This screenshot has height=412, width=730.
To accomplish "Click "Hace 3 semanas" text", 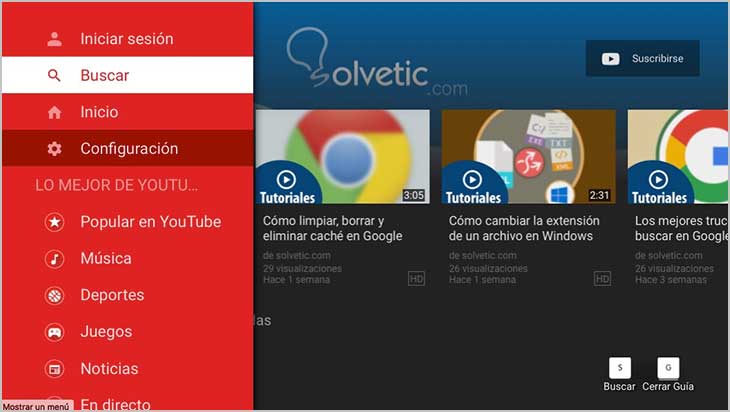I will (x=671, y=280).
